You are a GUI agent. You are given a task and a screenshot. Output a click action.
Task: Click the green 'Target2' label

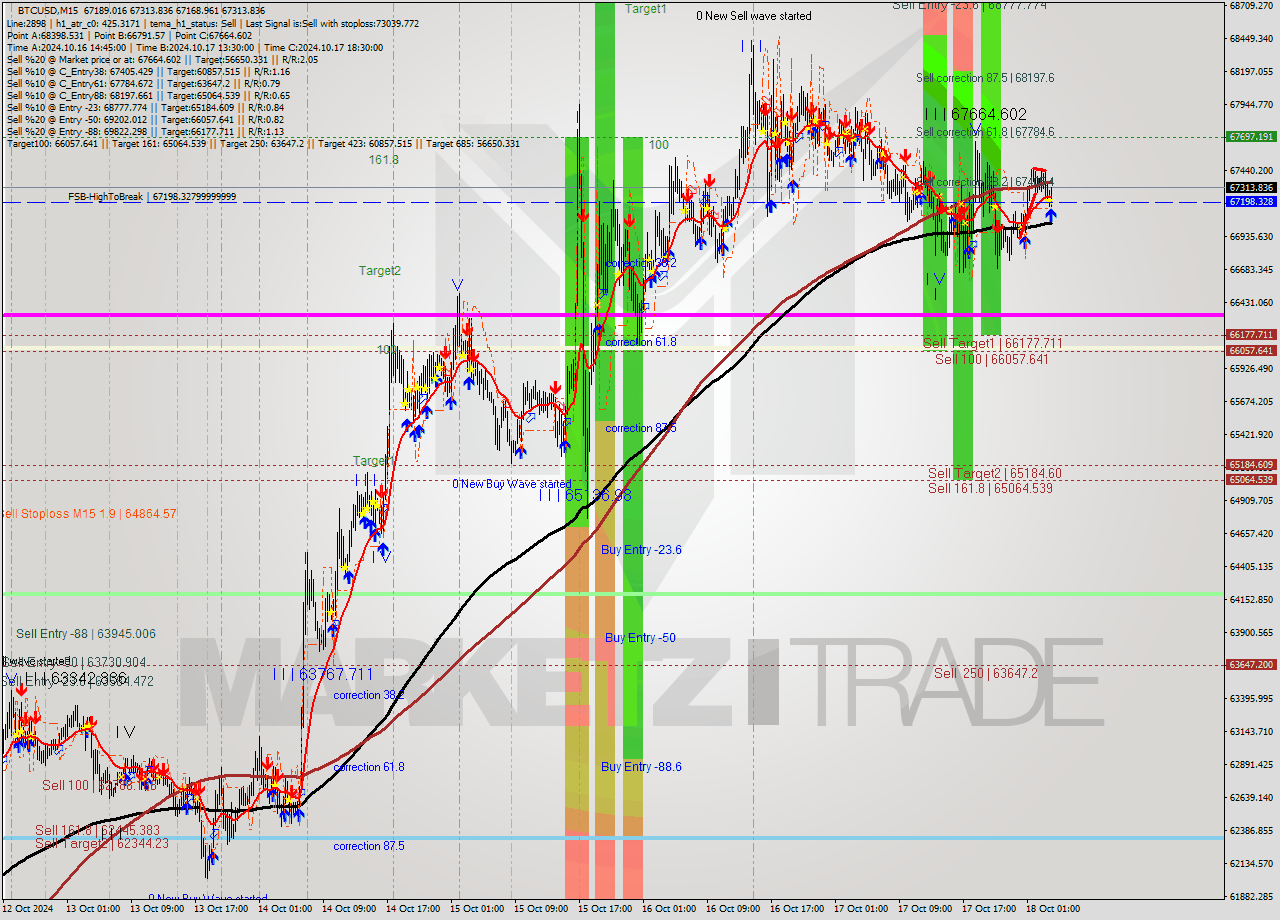(x=380, y=270)
